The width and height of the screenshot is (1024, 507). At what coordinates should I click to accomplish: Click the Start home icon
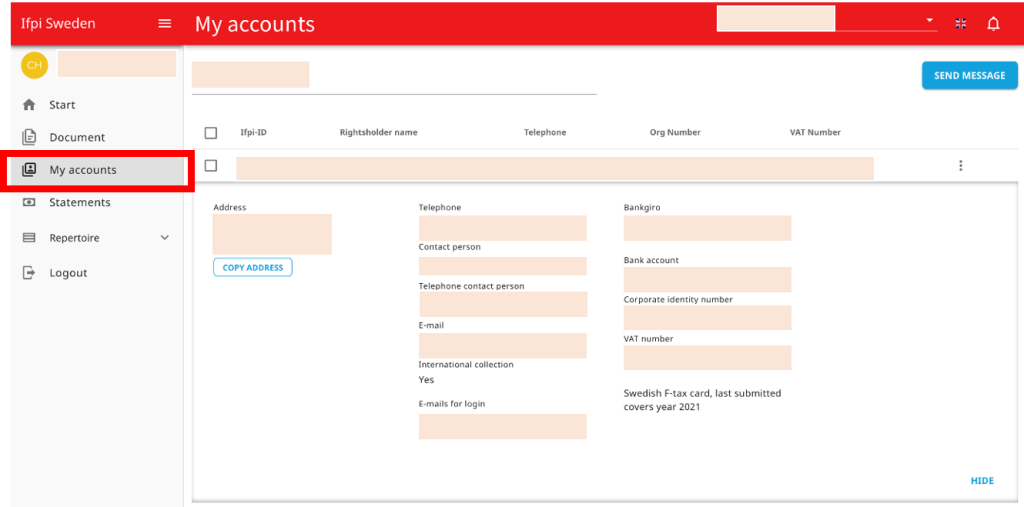29,105
